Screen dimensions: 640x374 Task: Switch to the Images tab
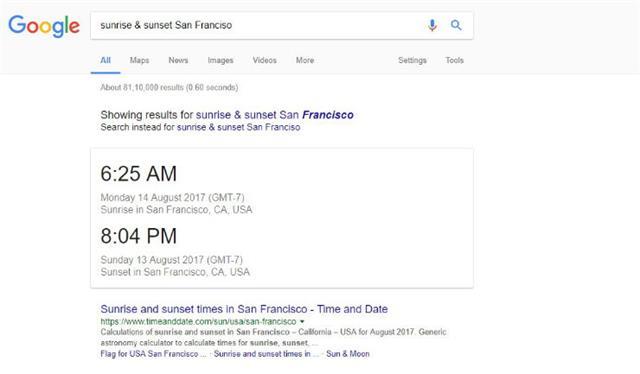point(220,60)
